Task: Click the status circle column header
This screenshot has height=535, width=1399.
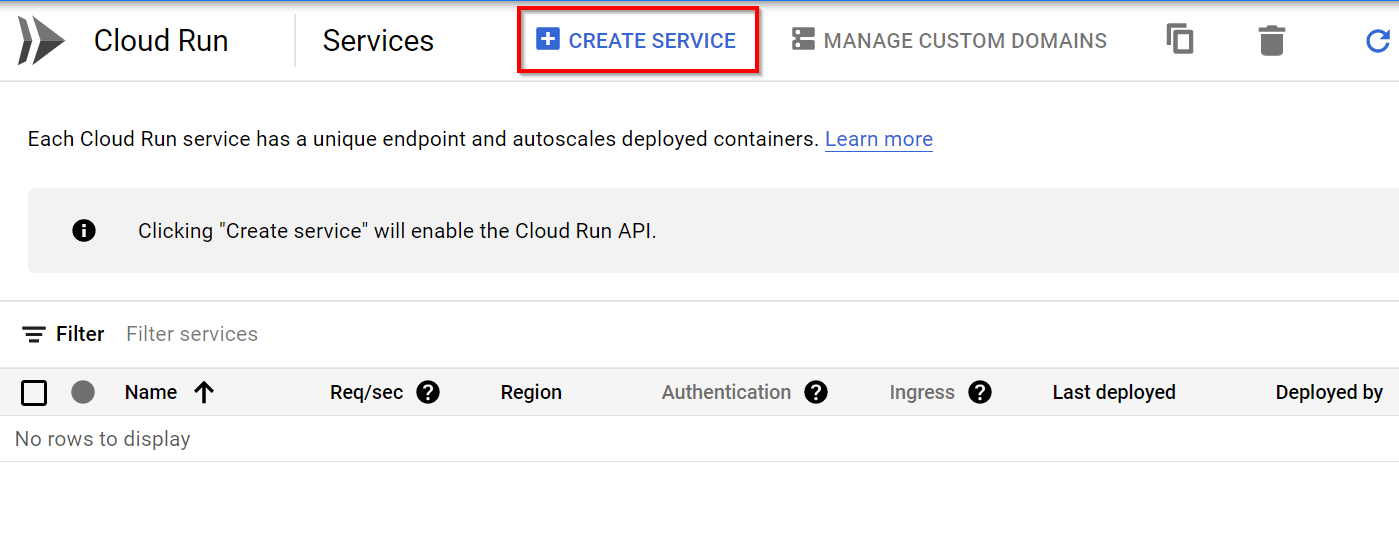Action: click(83, 392)
